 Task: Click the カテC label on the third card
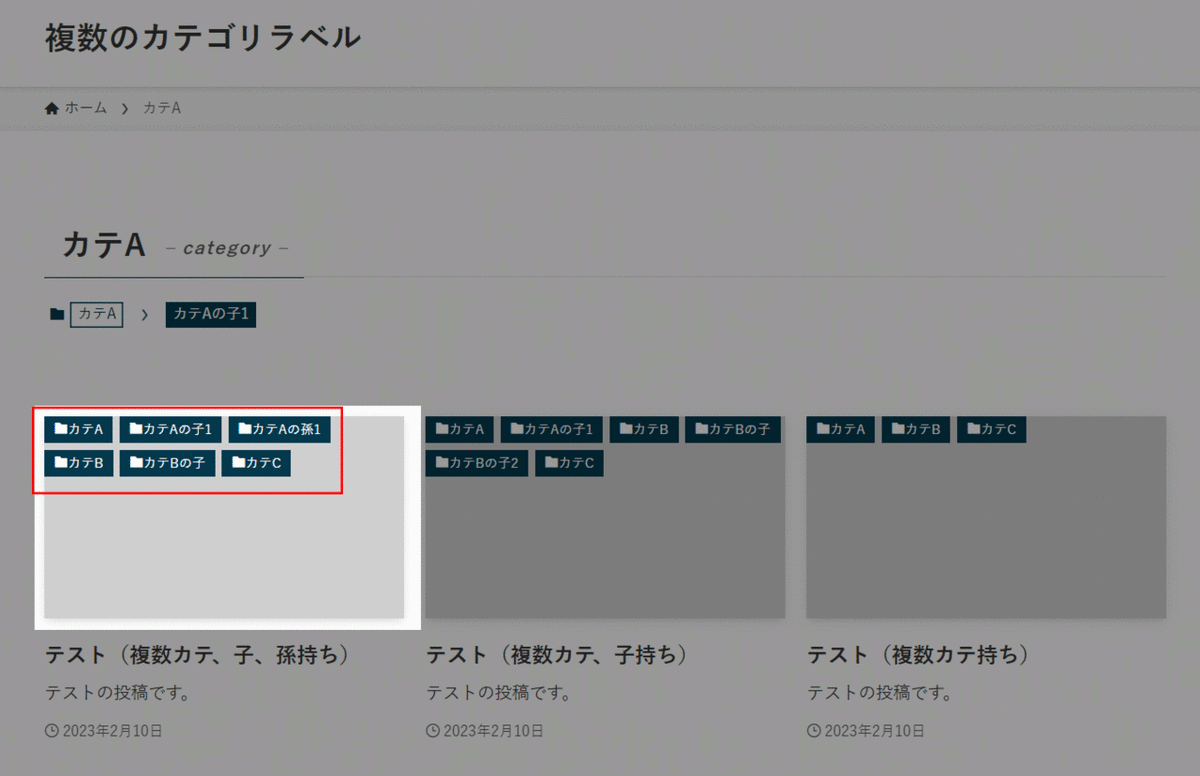coord(992,429)
